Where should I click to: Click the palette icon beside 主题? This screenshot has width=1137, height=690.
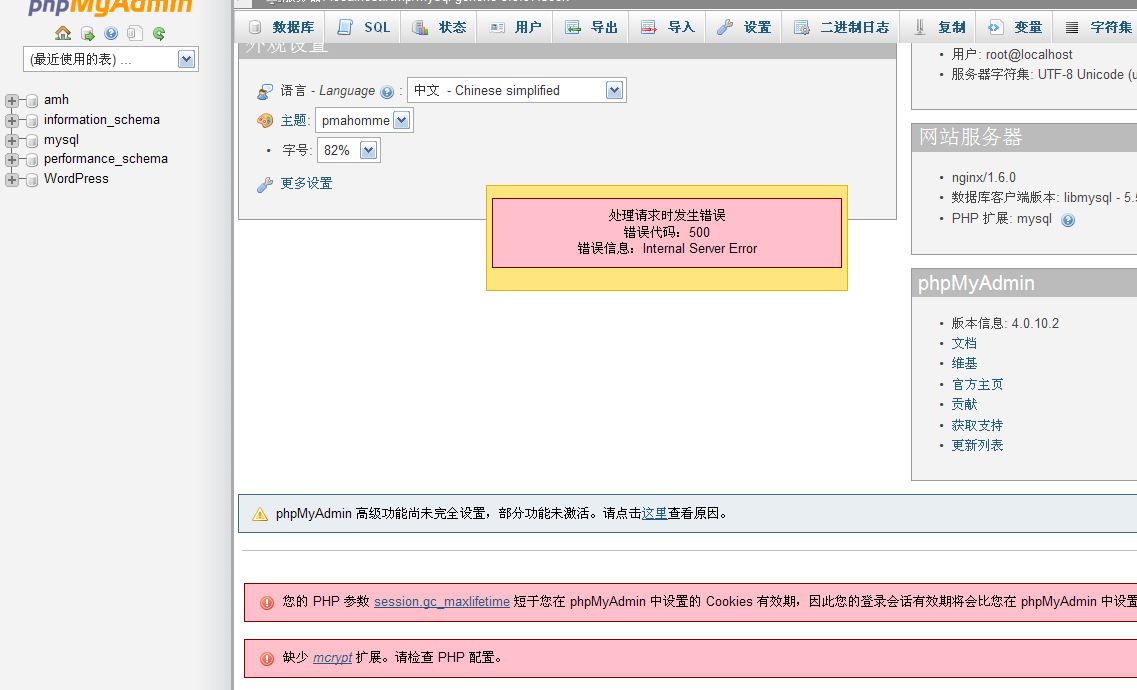coord(265,121)
